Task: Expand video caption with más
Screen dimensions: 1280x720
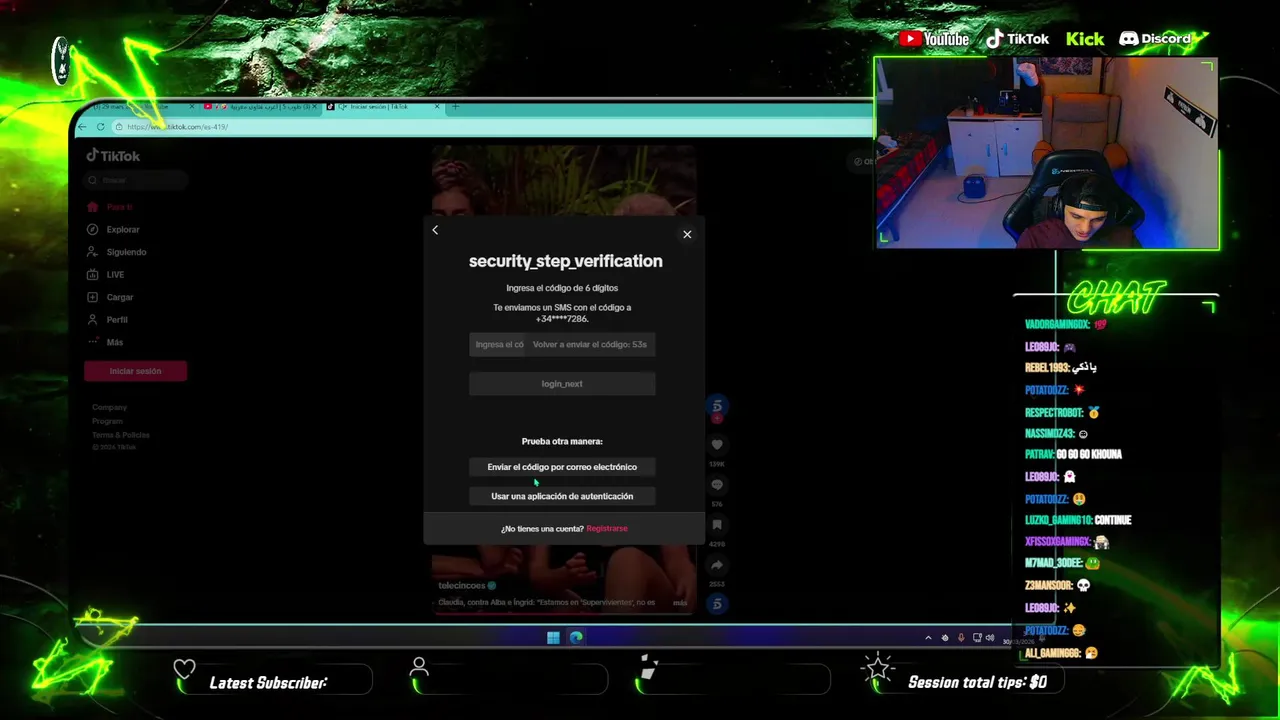Action: point(680,603)
